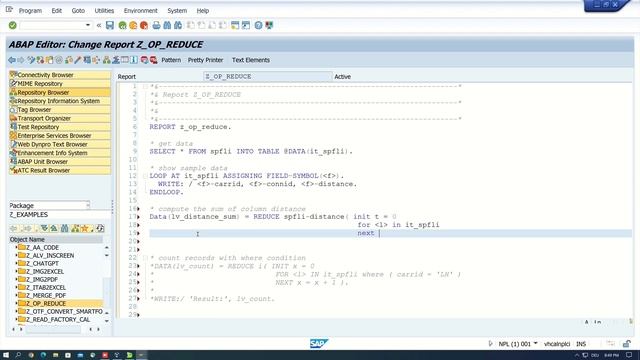Select Repository Information System

[60, 101]
